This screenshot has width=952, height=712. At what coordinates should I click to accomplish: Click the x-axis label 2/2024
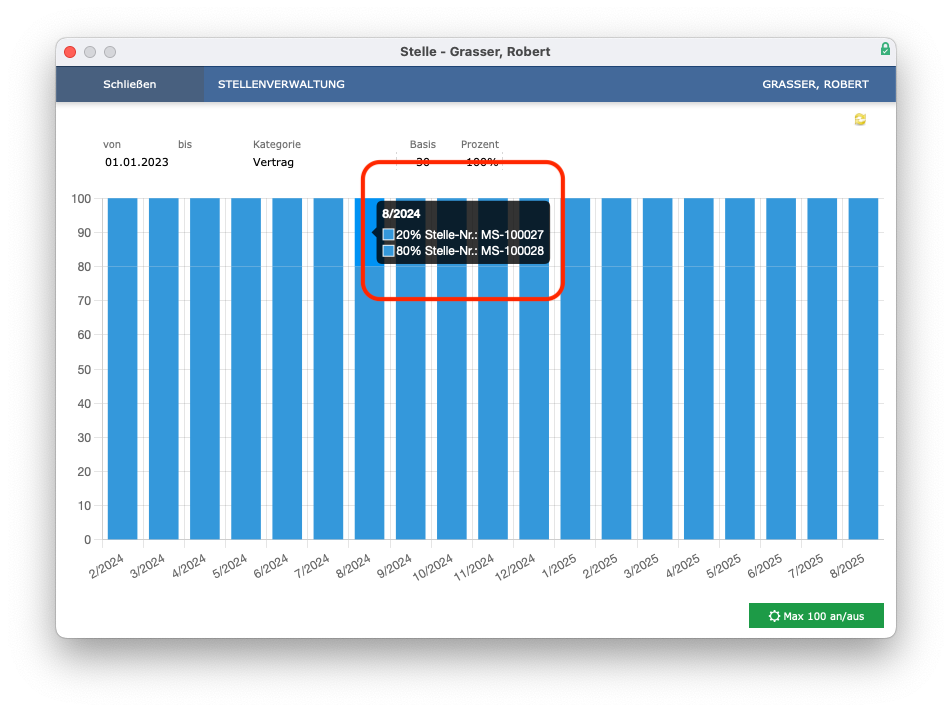point(106,566)
